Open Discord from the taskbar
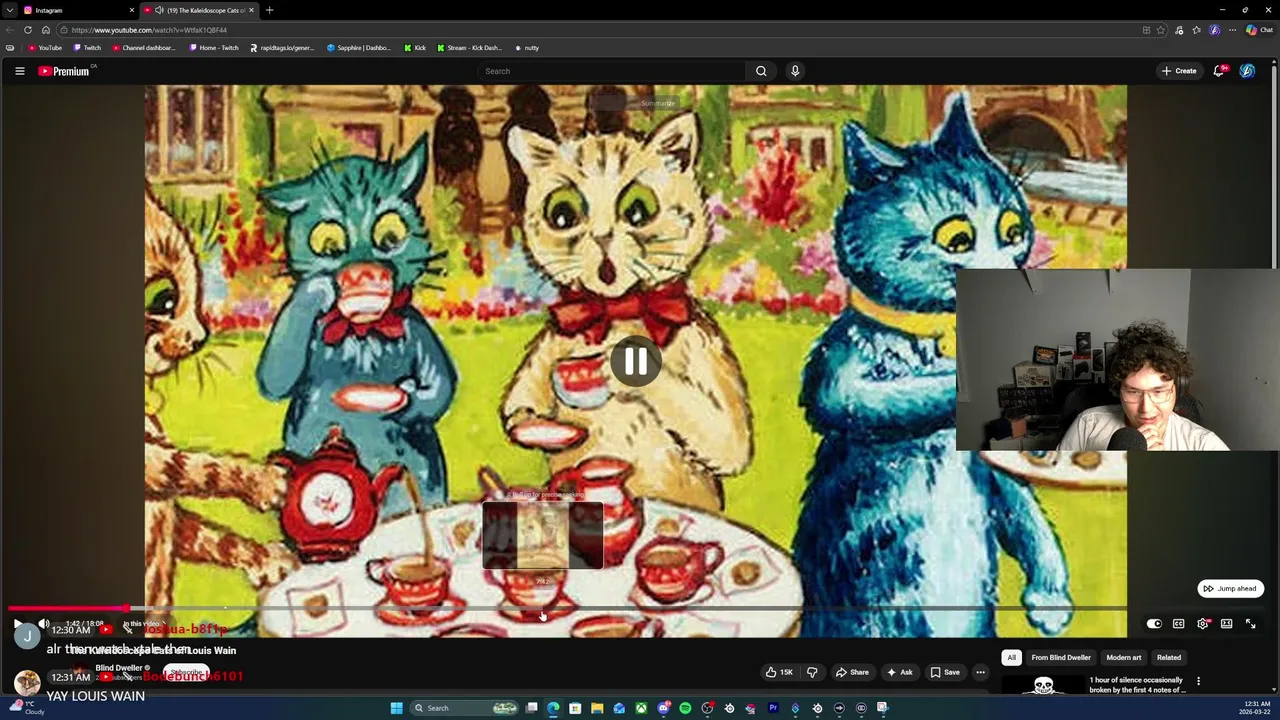The width and height of the screenshot is (1280, 720). tap(663, 708)
